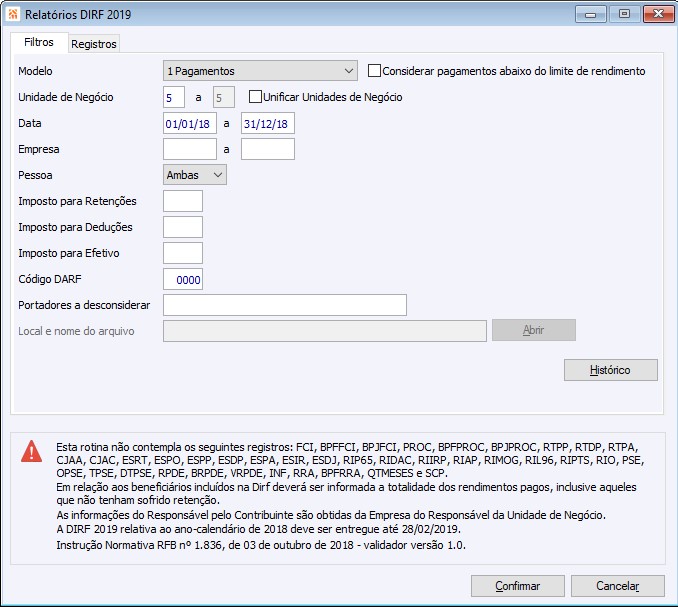Click the Pessoa label

click(x=35, y=175)
